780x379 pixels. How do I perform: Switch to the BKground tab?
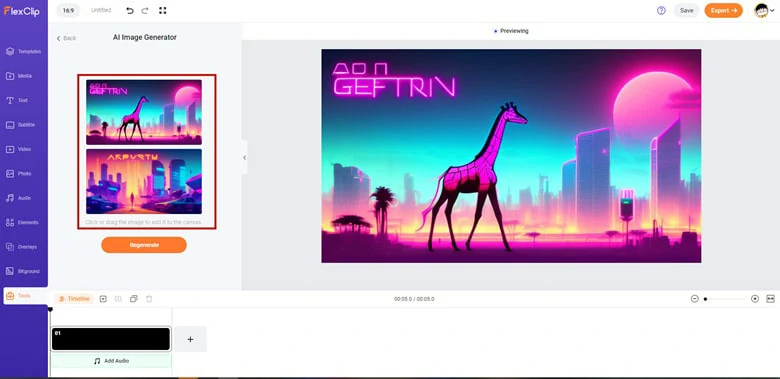click(x=23, y=271)
